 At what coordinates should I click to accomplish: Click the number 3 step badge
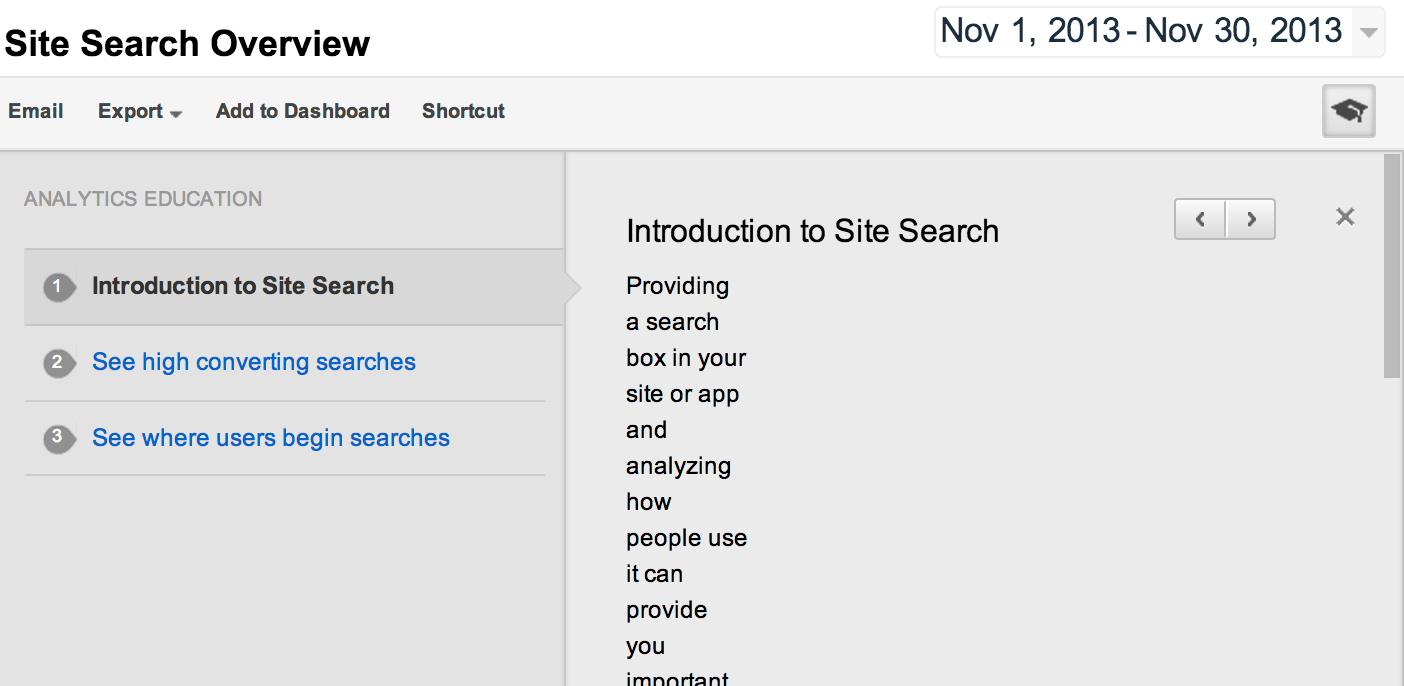point(58,438)
